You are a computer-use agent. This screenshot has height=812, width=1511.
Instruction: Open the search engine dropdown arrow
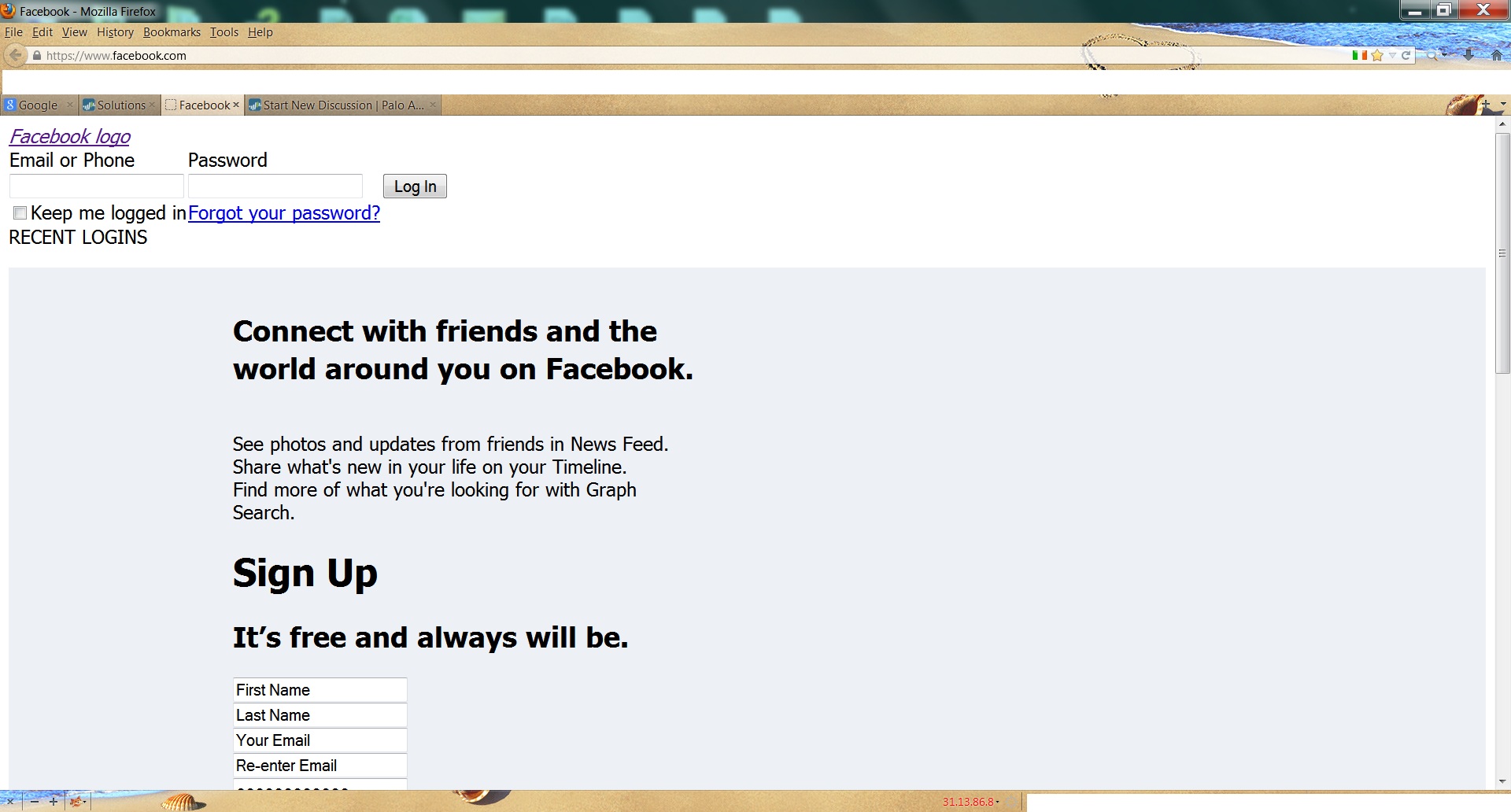tap(1444, 55)
